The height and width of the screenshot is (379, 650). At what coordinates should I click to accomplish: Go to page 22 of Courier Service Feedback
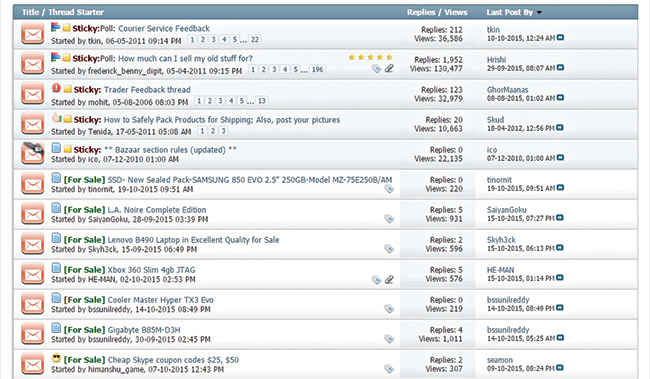click(255, 39)
